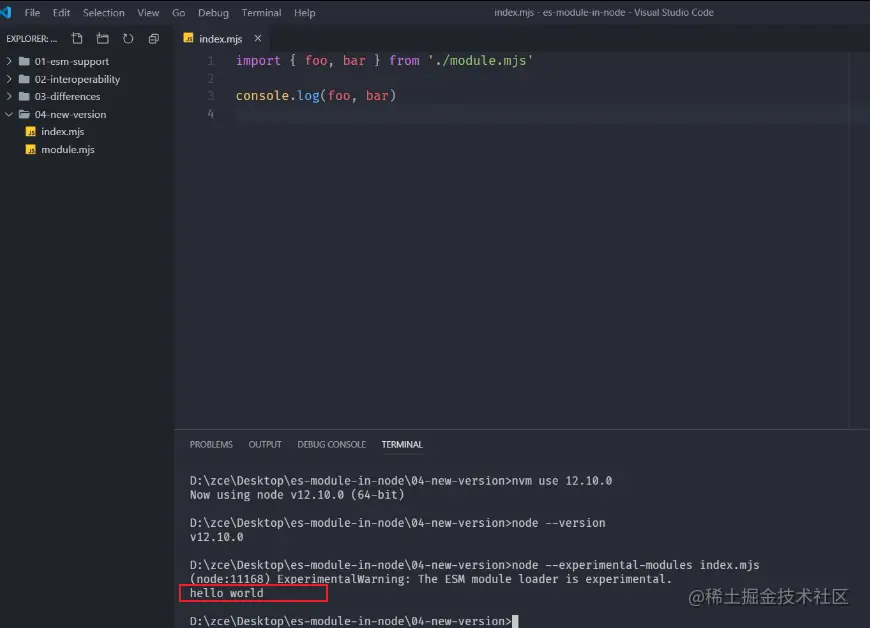This screenshot has width=870, height=628.
Task: Click line number 1 in the gutter
Action: tap(210, 60)
